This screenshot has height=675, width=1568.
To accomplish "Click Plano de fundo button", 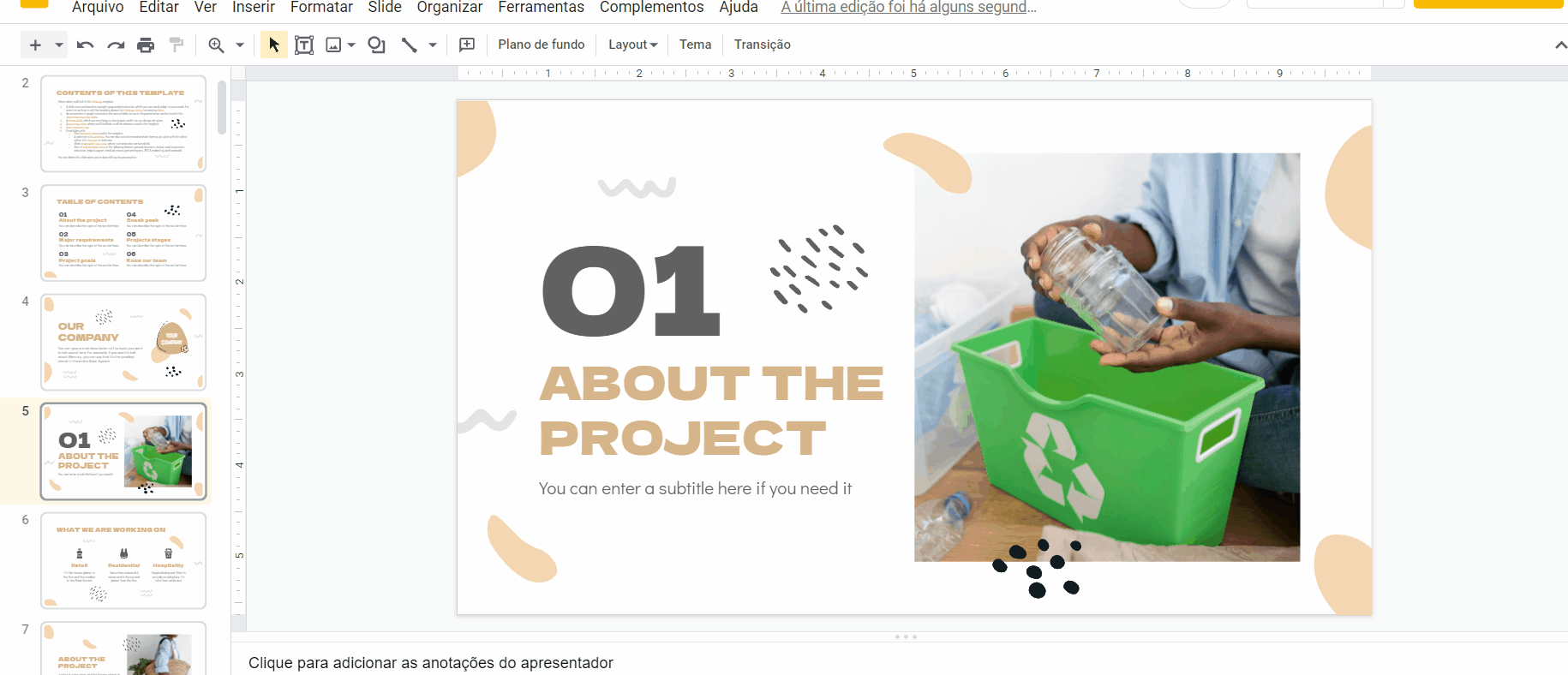I will 542,45.
